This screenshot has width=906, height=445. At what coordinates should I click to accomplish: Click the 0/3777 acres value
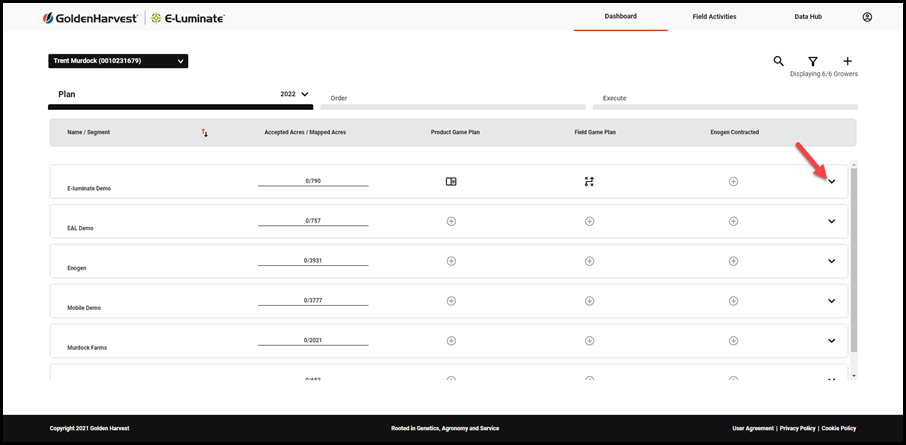pyautogui.click(x=313, y=301)
